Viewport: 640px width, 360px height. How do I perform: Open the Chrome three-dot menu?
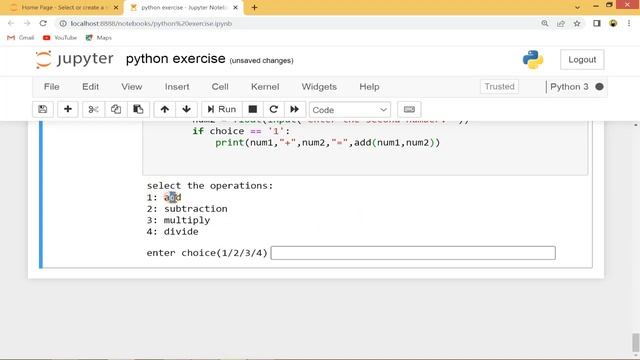(x=629, y=24)
